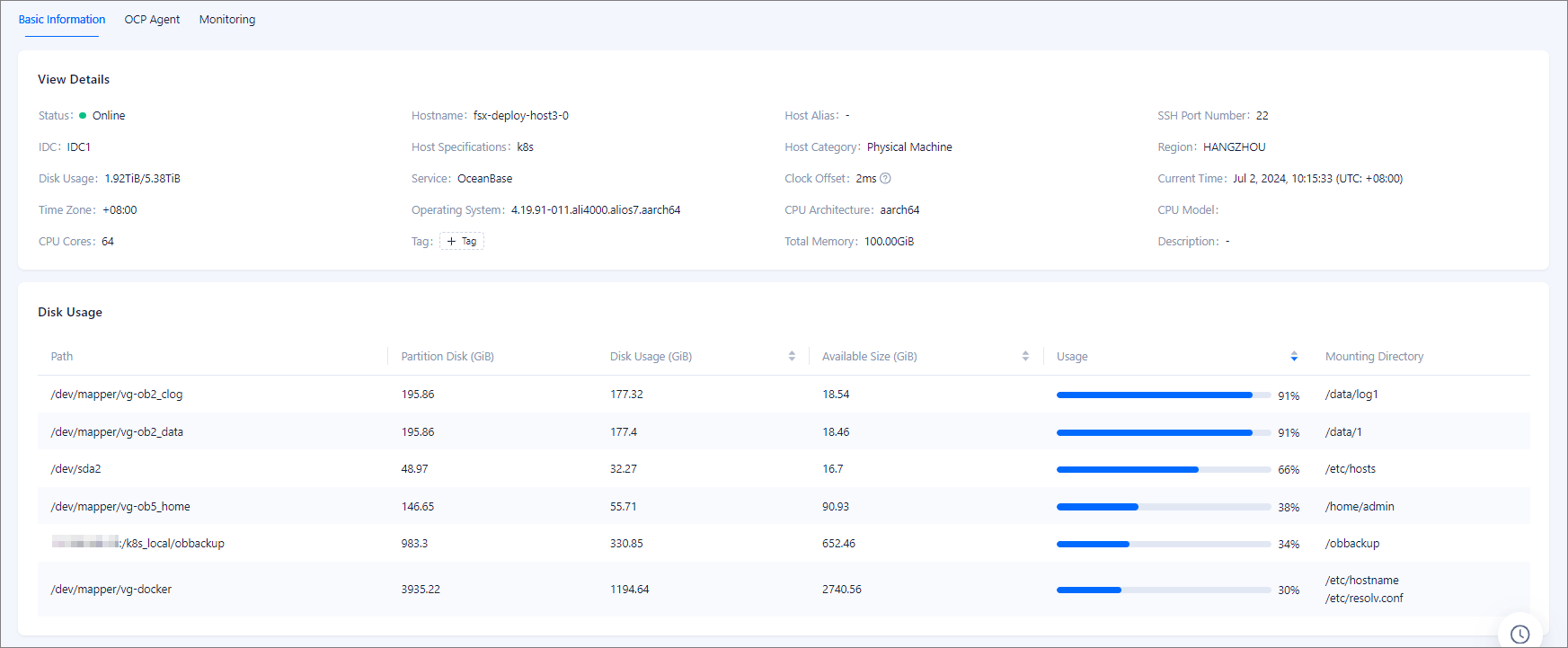1568x648 pixels.
Task: Click the Path column header
Action: 62,357
